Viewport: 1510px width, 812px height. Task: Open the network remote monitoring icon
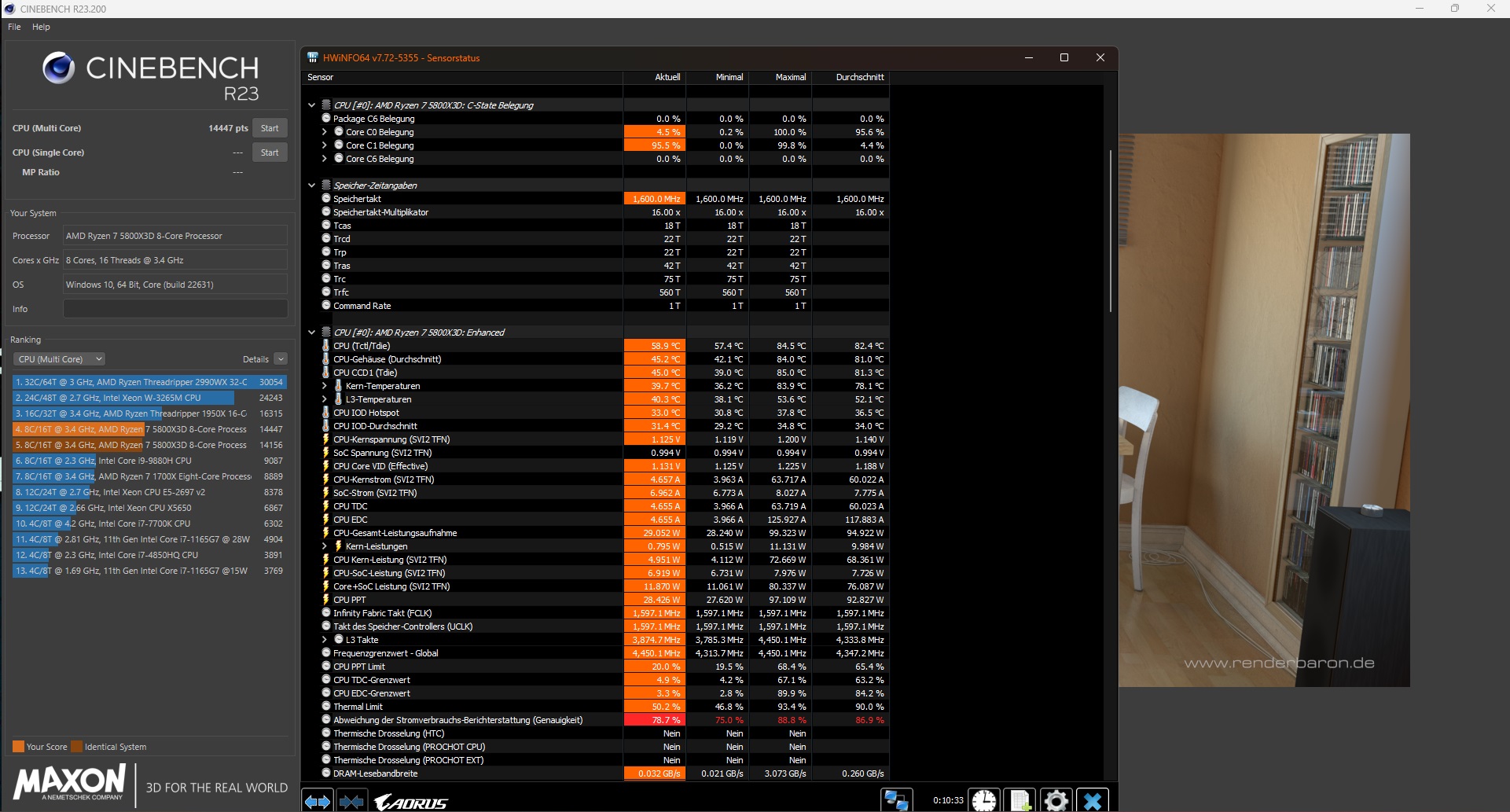(896, 800)
